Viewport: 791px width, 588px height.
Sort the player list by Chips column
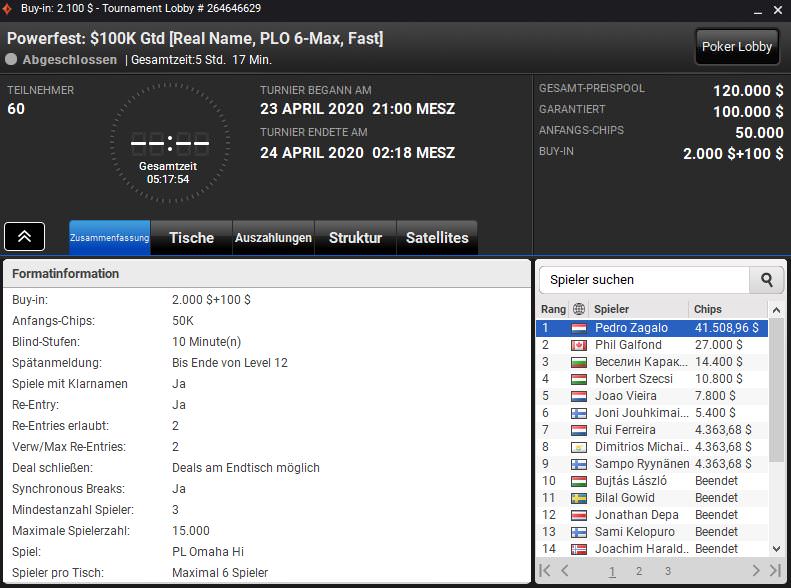coord(725,310)
